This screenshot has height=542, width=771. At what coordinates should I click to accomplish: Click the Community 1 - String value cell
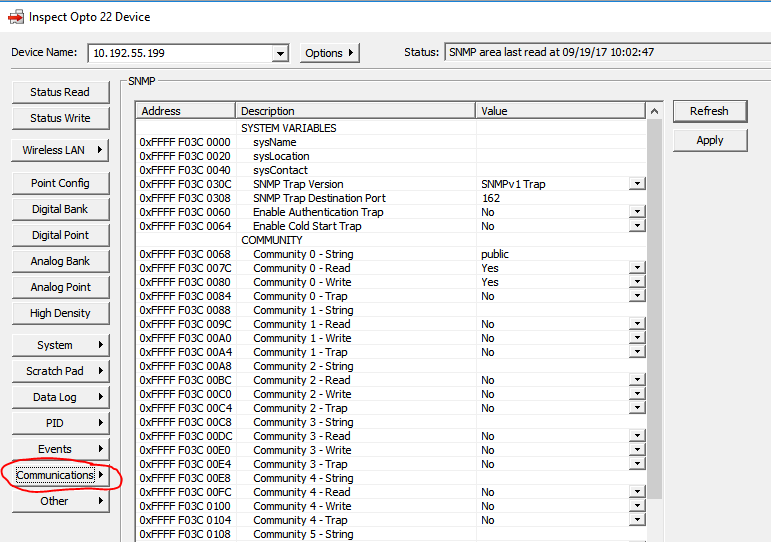tap(561, 310)
